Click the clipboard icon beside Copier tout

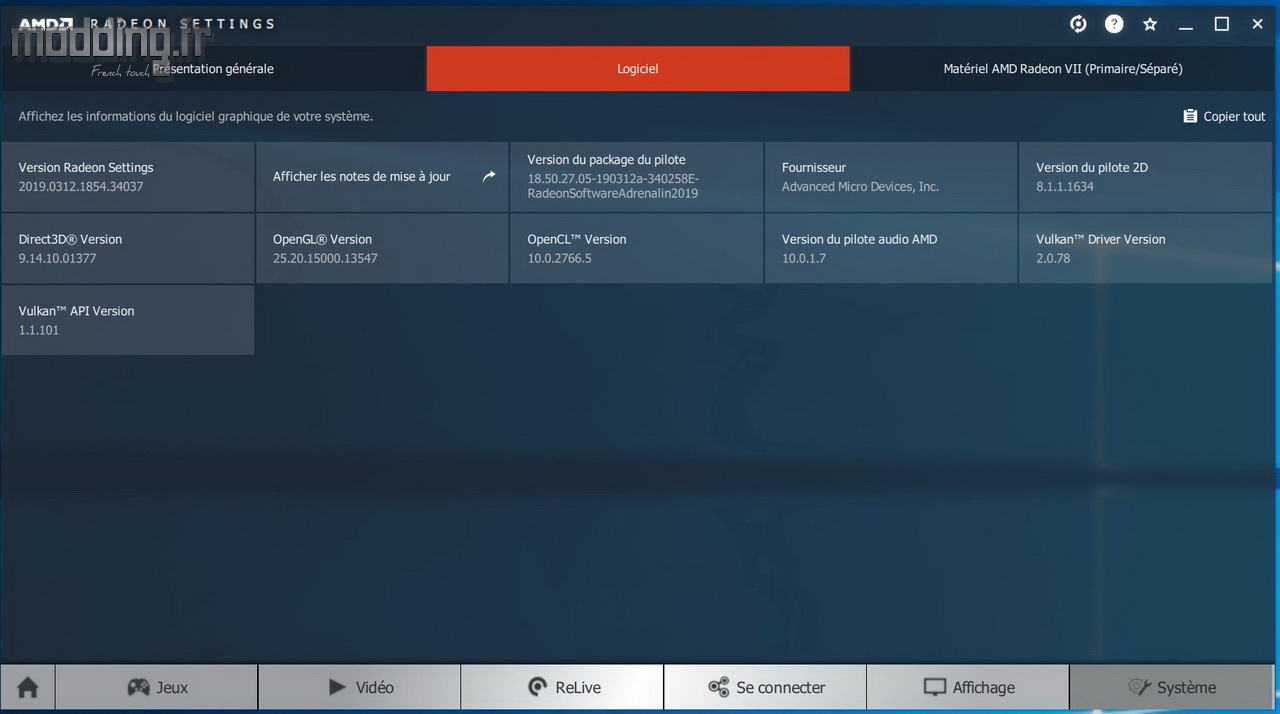(1190, 116)
